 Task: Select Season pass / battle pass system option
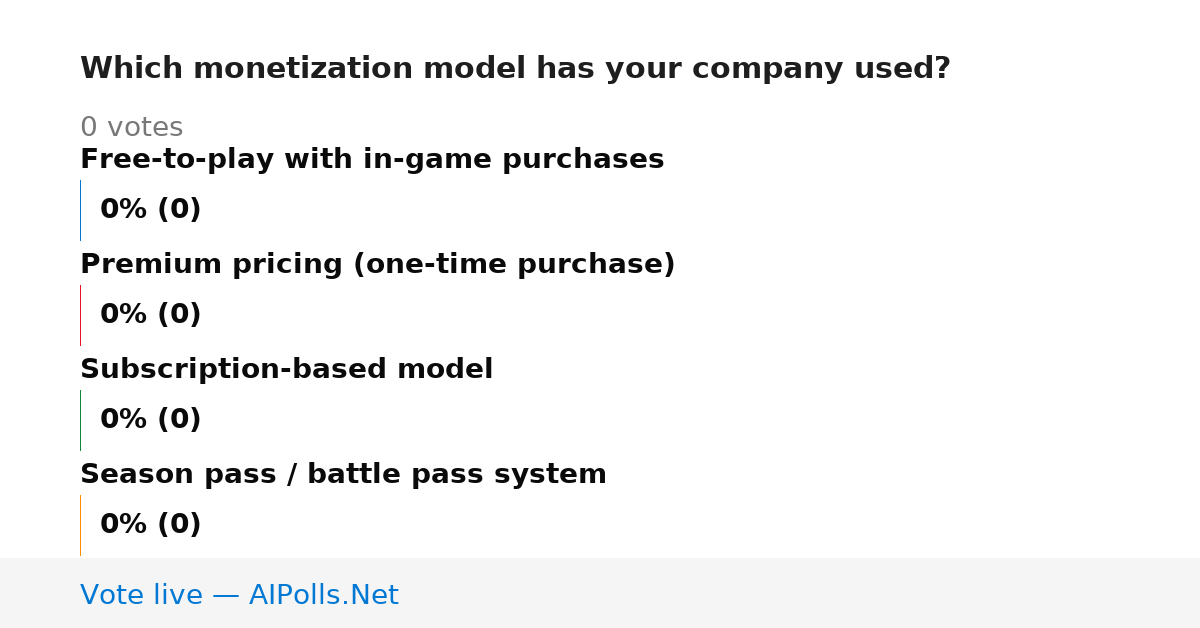tap(343, 475)
